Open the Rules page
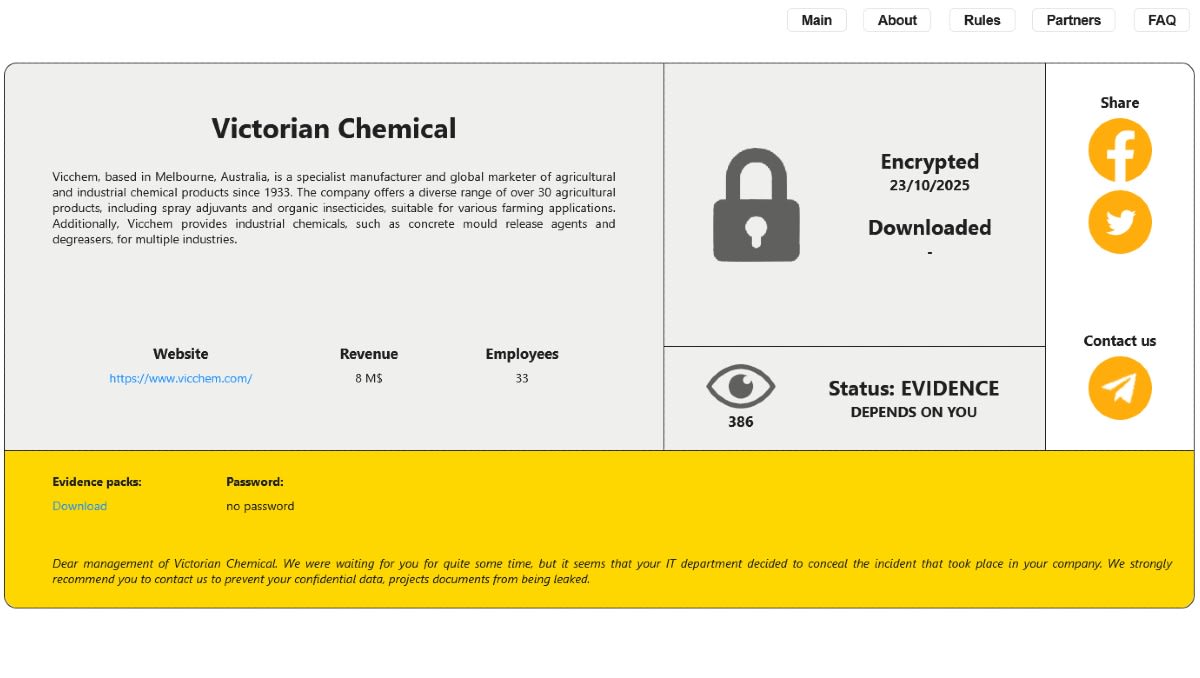1200x678 pixels. point(982,20)
